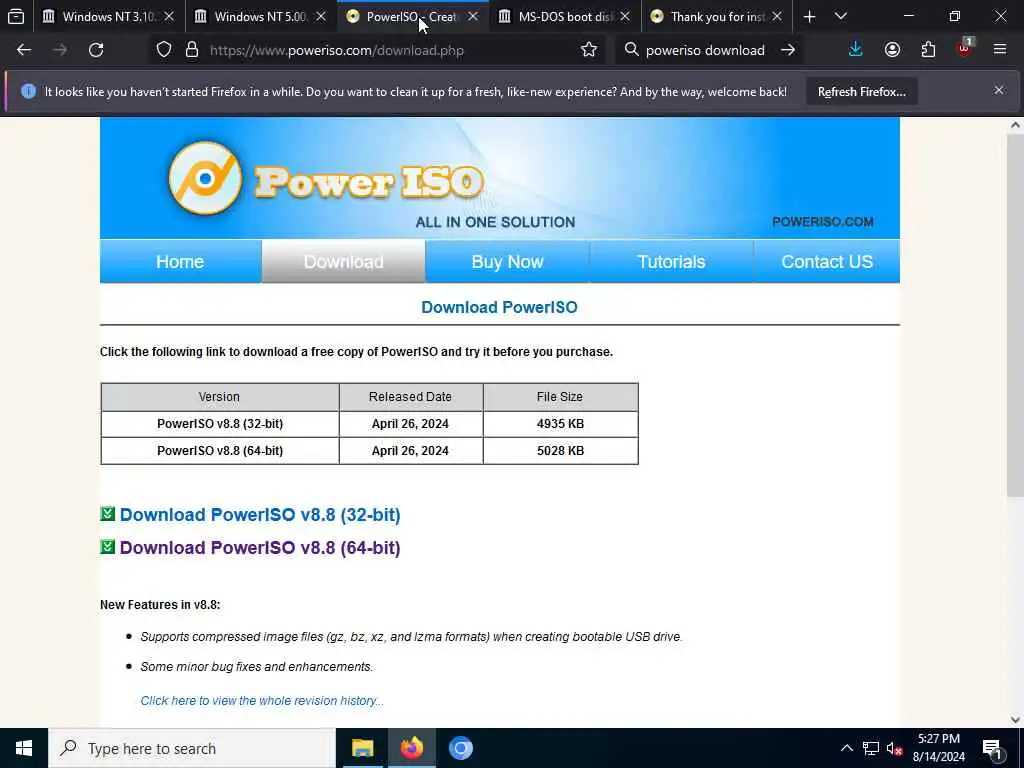Click the POWERISO.COM banner text

[823, 222]
